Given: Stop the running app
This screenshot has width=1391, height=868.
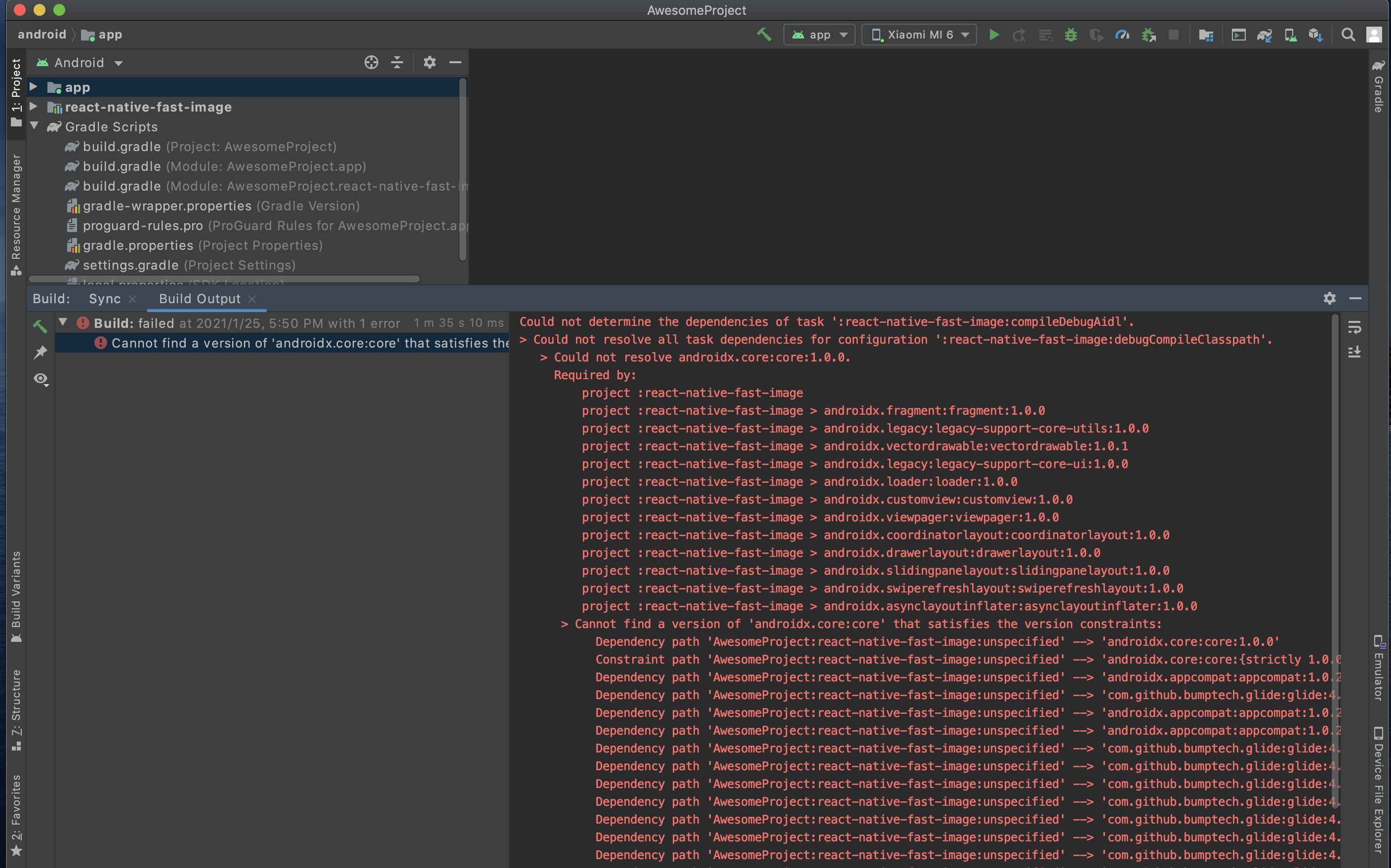Looking at the screenshot, I should 1173,35.
